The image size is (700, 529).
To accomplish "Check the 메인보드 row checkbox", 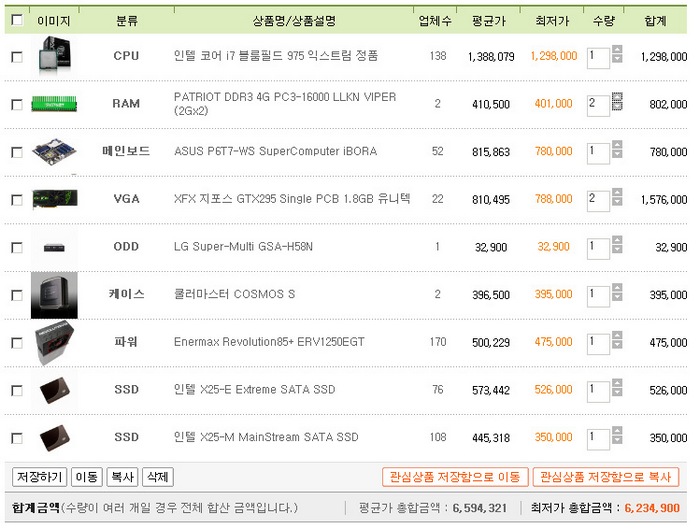I will point(17,152).
